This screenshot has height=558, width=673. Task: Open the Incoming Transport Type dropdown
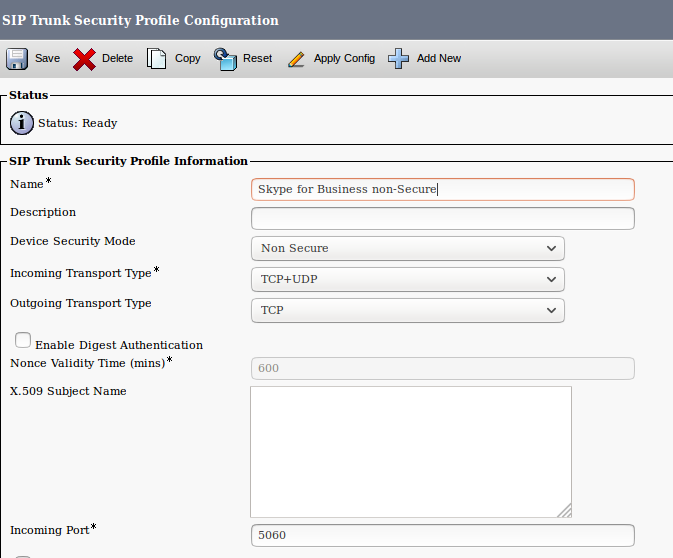point(408,279)
